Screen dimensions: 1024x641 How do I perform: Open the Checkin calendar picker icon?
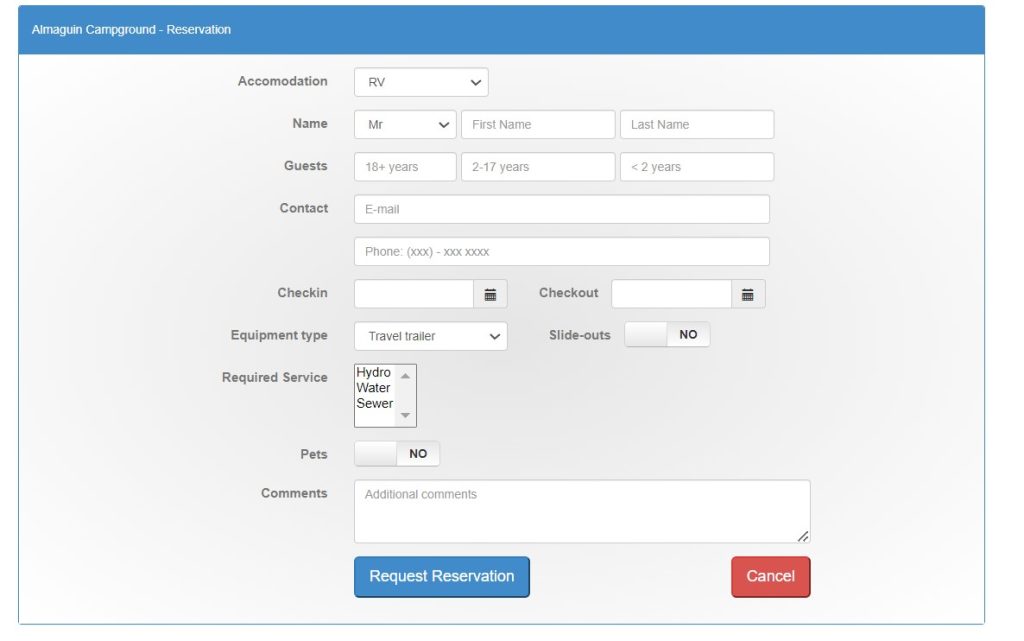click(490, 294)
